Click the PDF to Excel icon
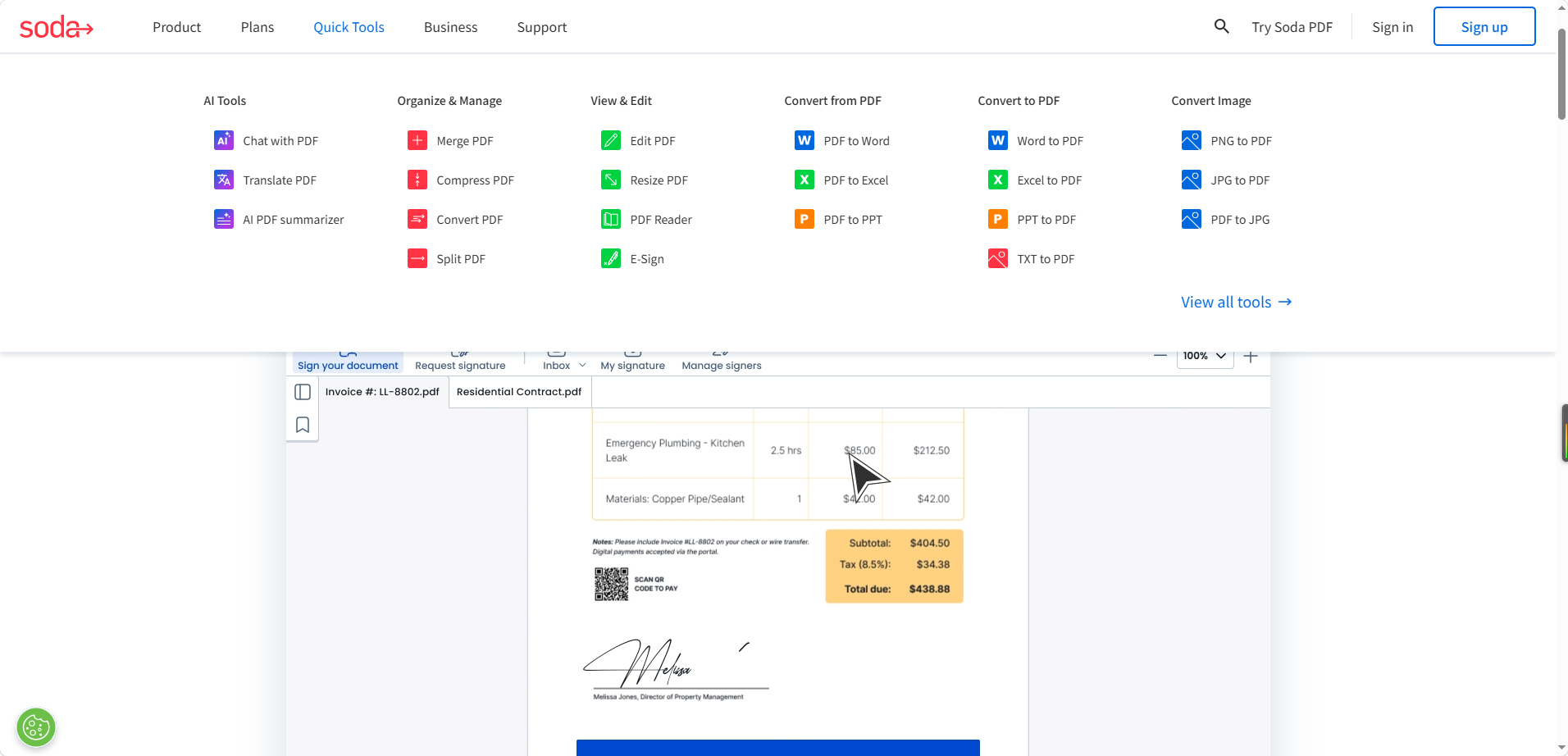 (x=805, y=180)
